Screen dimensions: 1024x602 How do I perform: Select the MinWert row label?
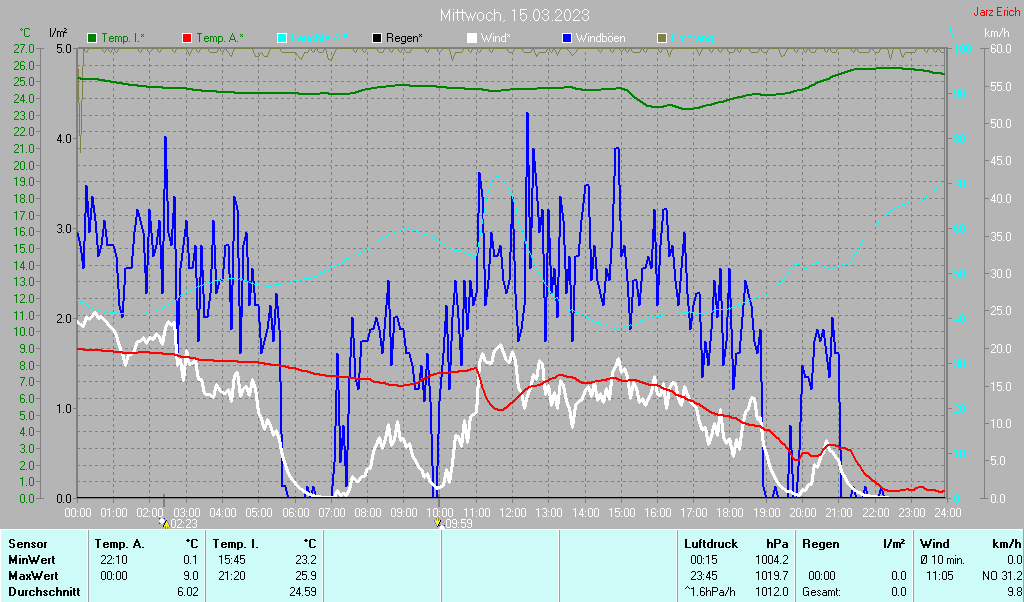tap(31, 559)
